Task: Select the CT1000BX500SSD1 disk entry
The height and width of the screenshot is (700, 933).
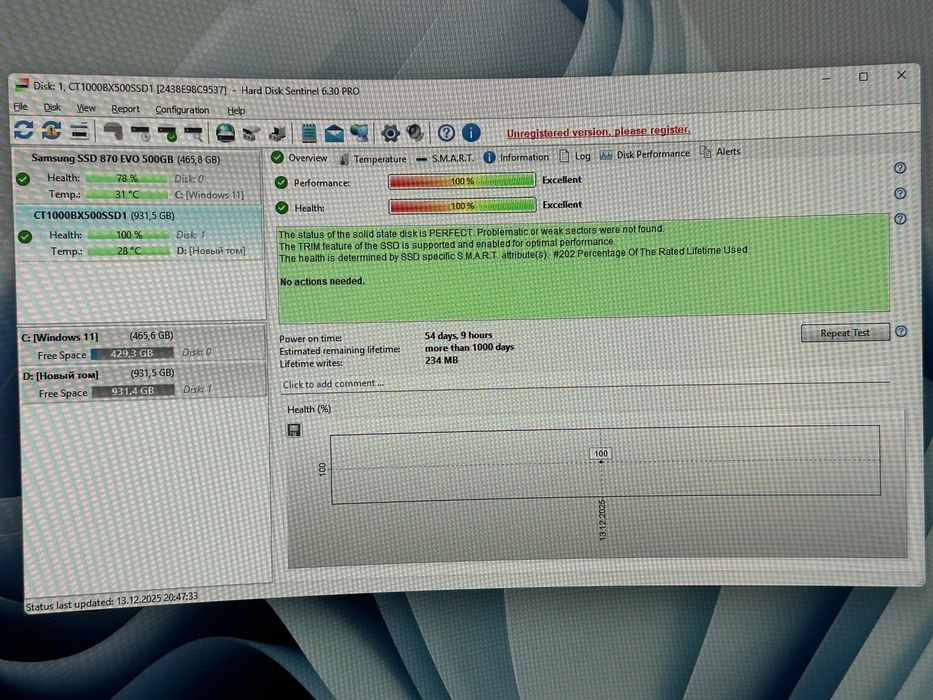Action: 139,233
